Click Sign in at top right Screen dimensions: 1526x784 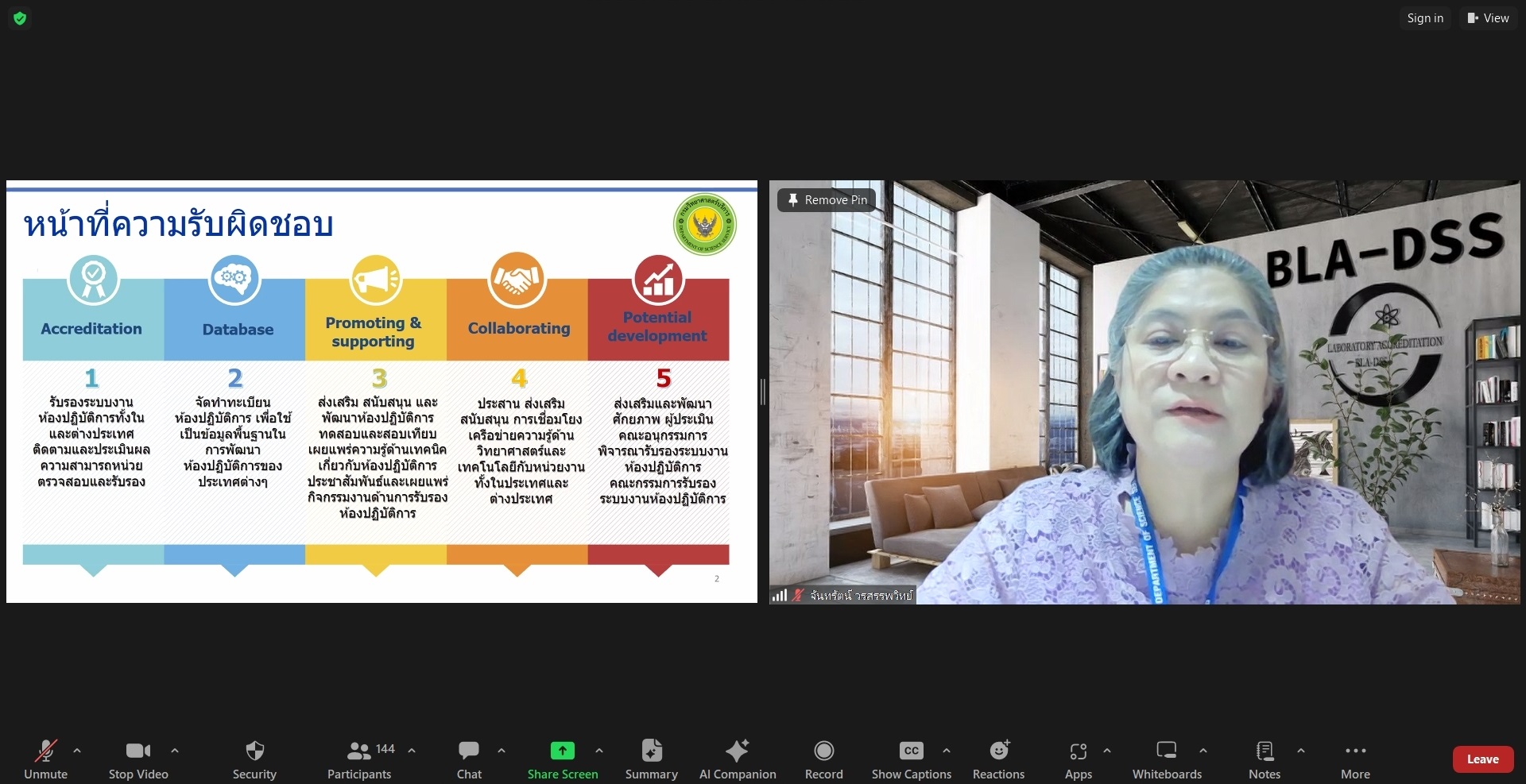1425,18
